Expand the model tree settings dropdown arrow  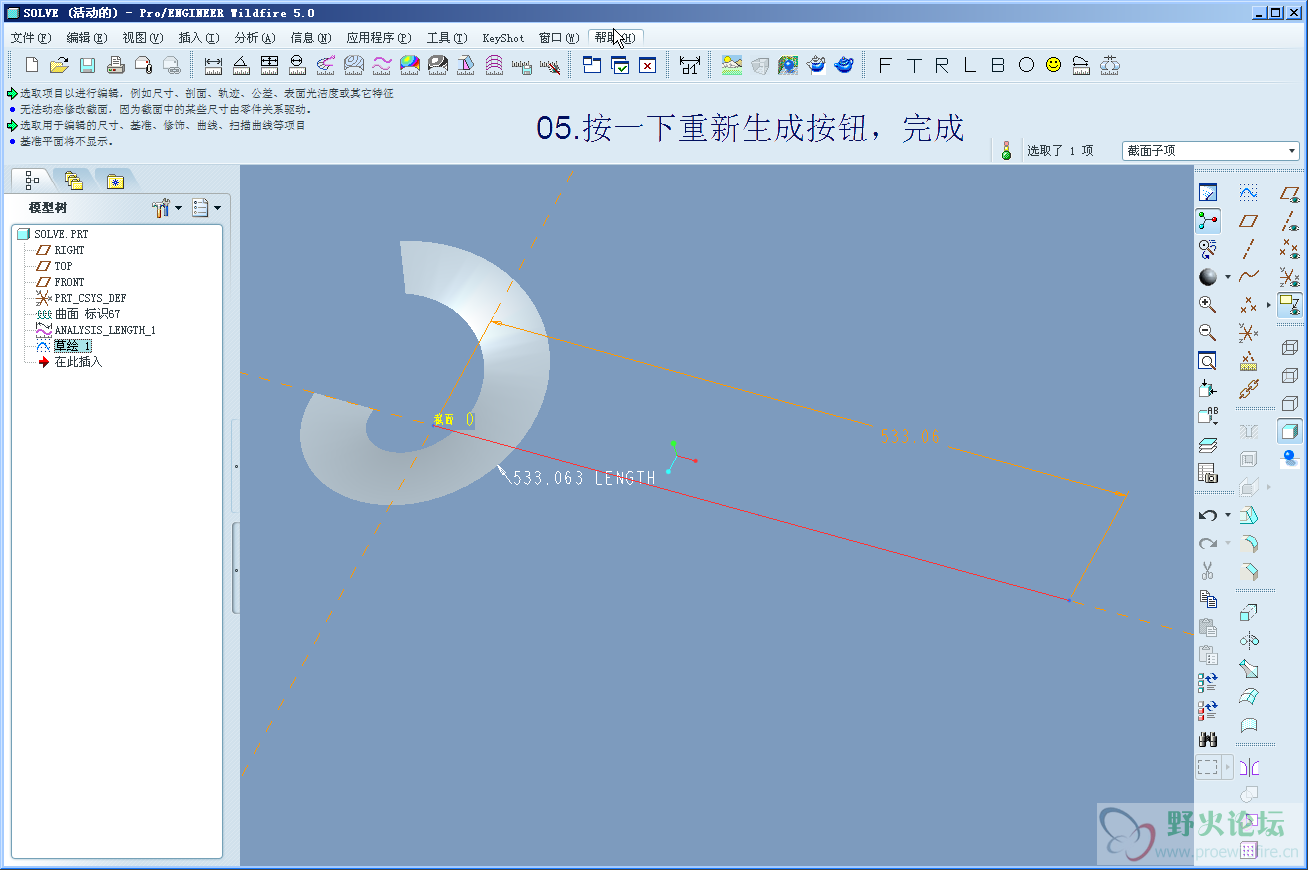click(x=178, y=208)
